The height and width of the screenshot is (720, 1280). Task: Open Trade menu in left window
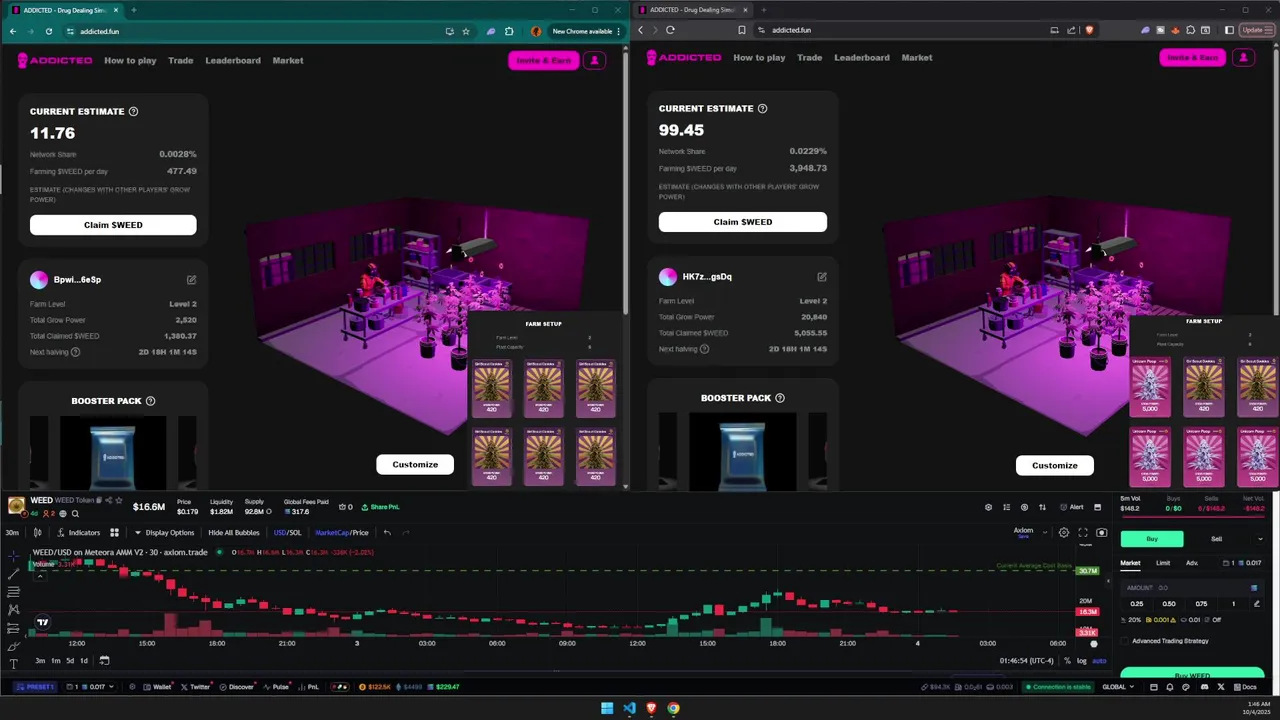pyautogui.click(x=181, y=61)
